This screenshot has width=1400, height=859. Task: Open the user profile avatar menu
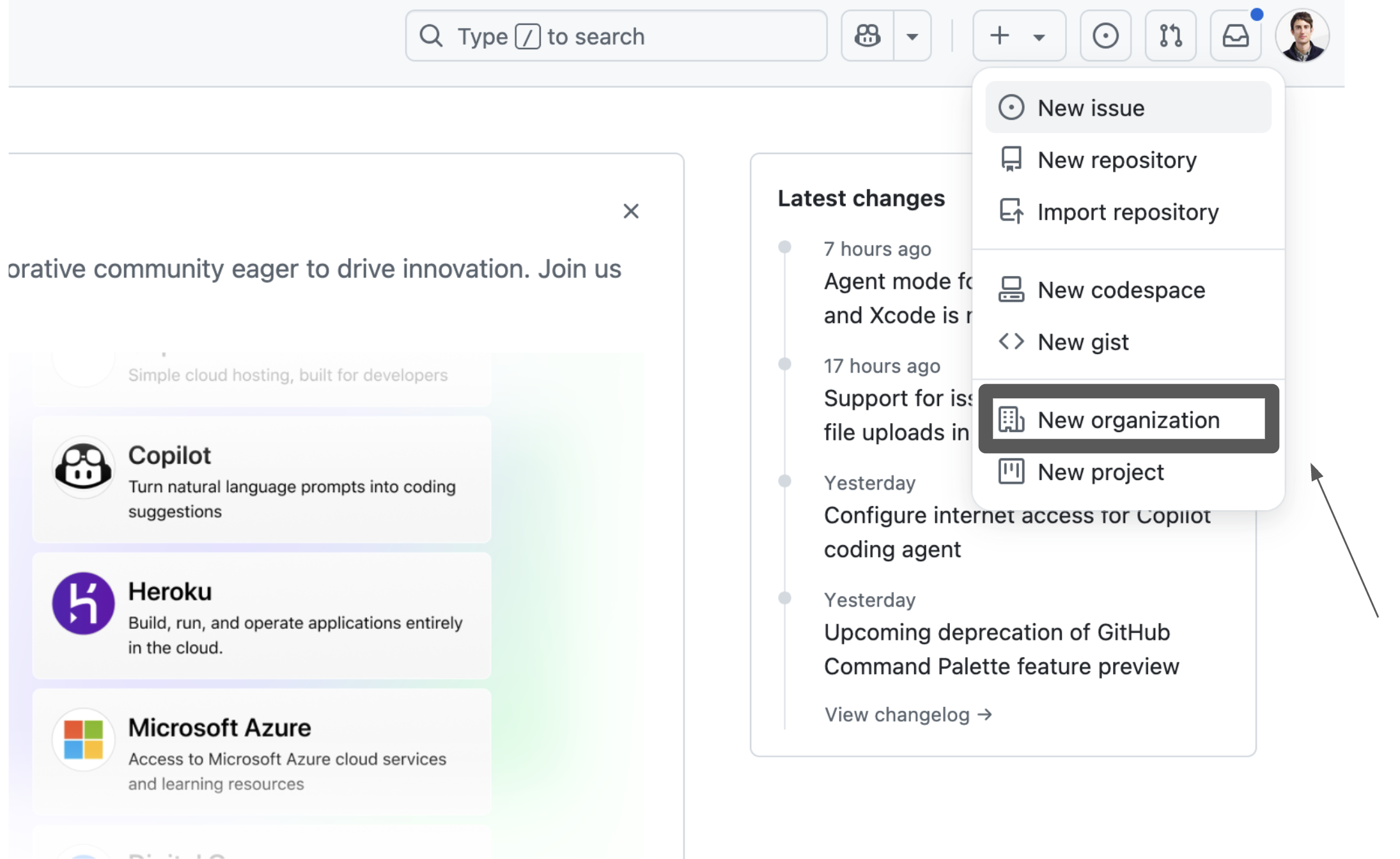point(1302,36)
